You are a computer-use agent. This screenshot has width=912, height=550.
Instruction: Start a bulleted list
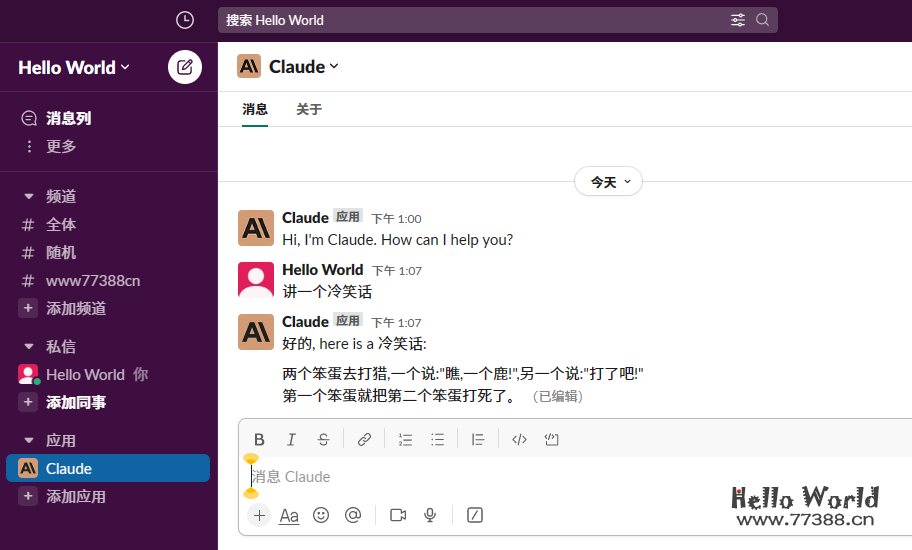437,440
